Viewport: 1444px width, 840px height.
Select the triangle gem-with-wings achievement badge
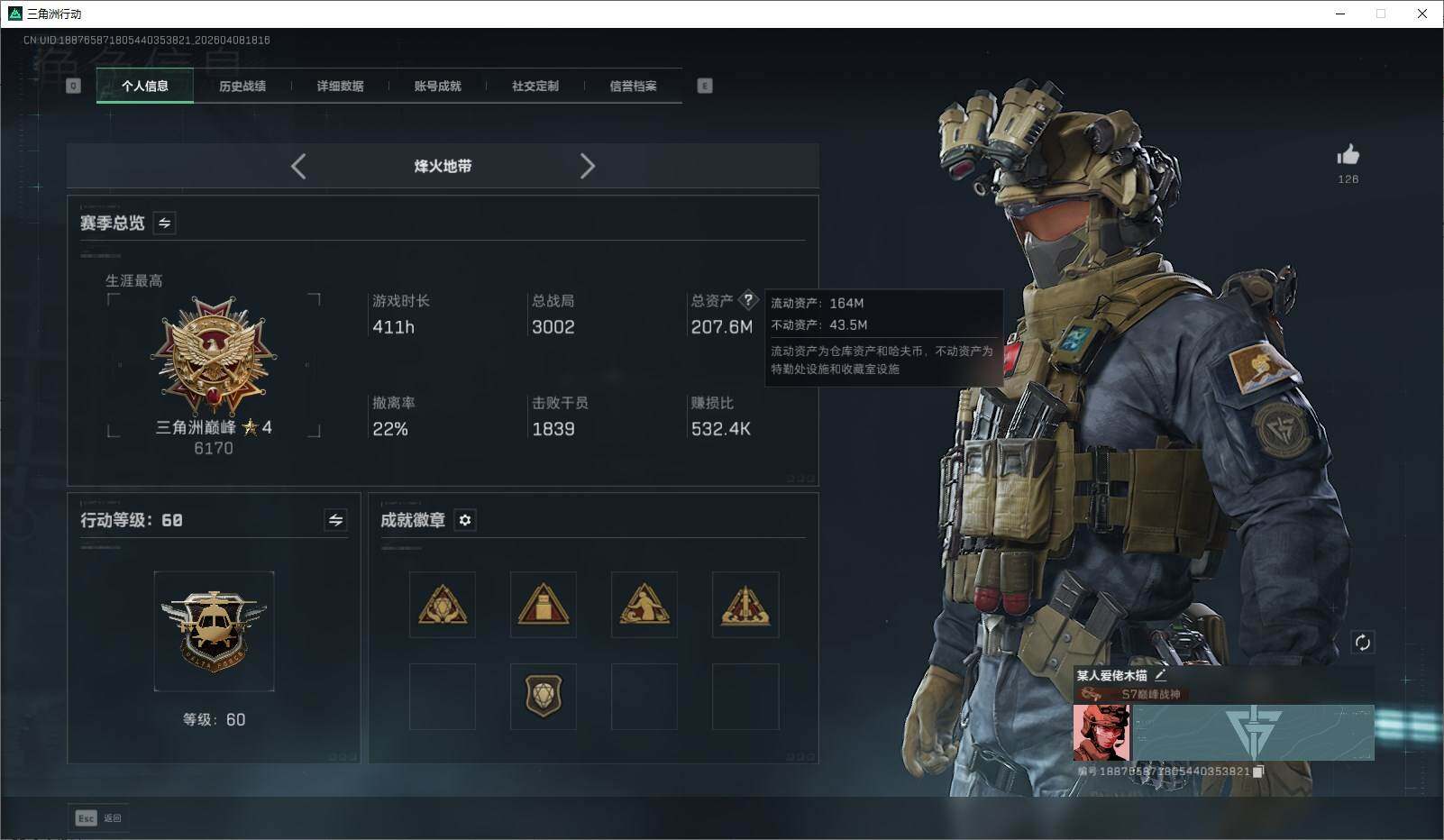(443, 605)
